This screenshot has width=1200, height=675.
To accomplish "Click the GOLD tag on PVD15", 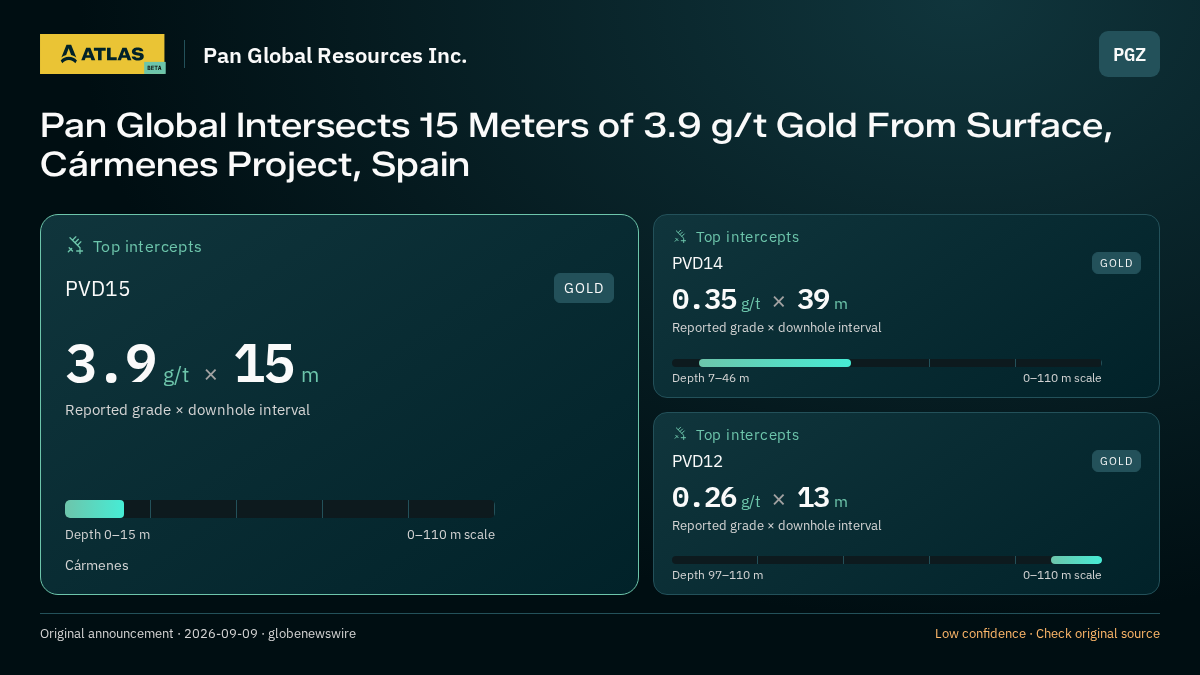I will (584, 288).
